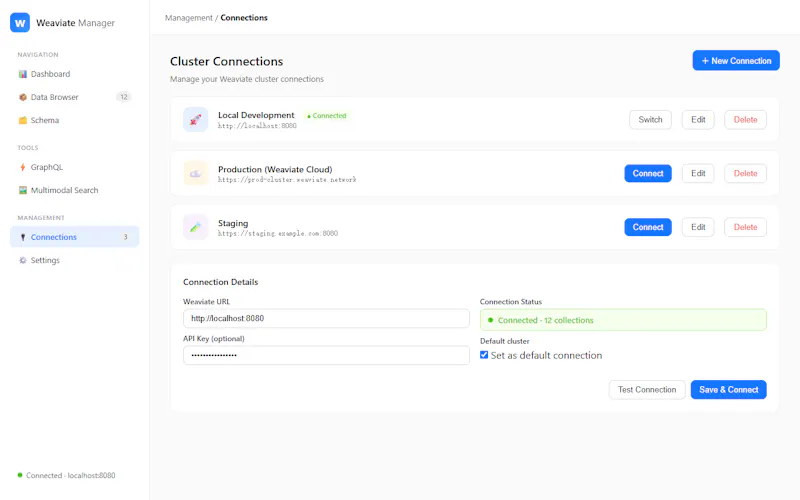The height and width of the screenshot is (500, 800).
Task: Click the Cluster Connections heading
Action: [227, 61]
